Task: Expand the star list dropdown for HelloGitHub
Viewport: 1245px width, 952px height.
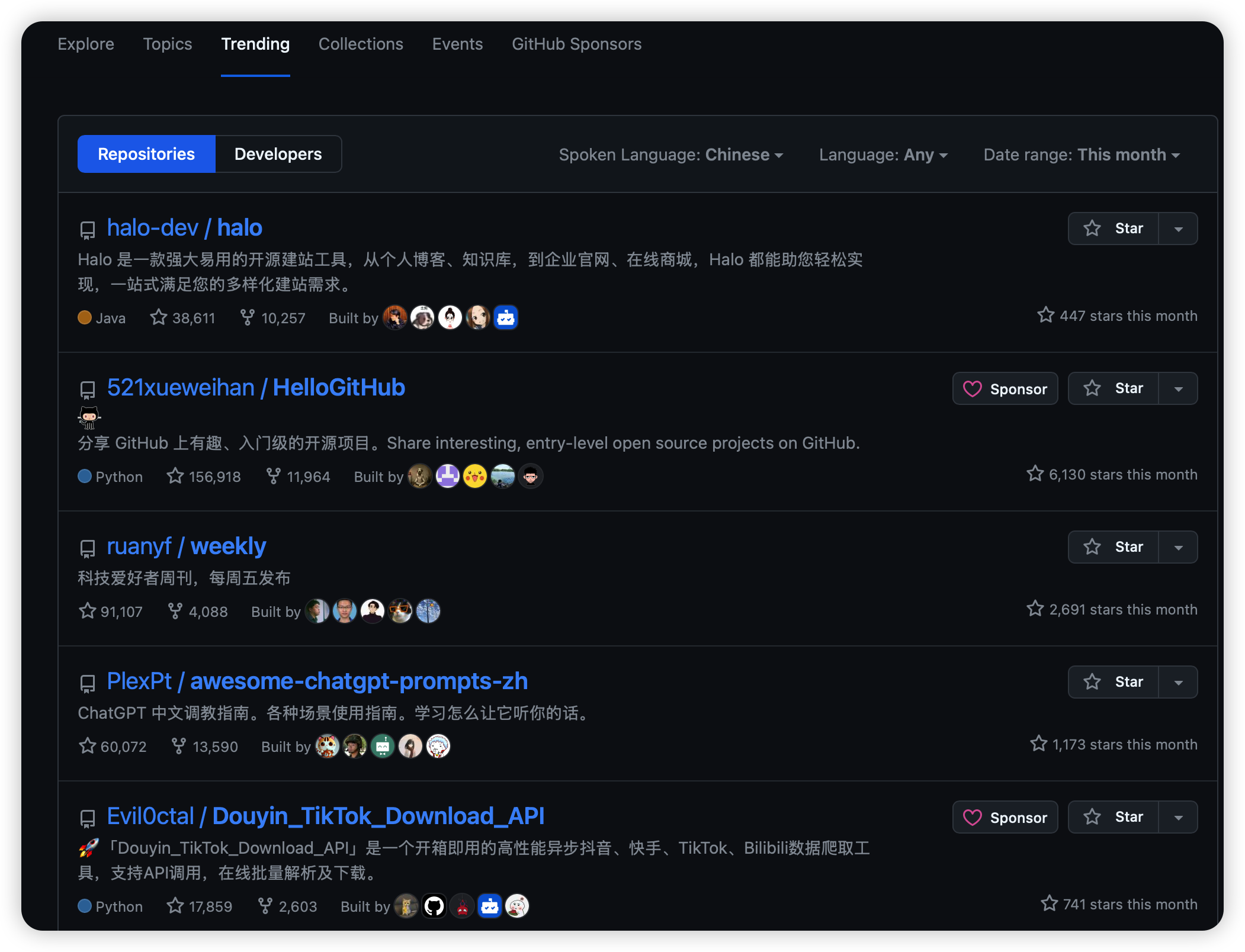Action: click(x=1178, y=388)
